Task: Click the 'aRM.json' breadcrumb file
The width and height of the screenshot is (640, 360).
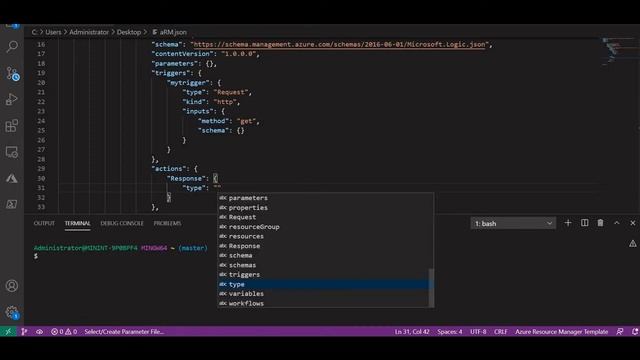Action: (x=170, y=32)
